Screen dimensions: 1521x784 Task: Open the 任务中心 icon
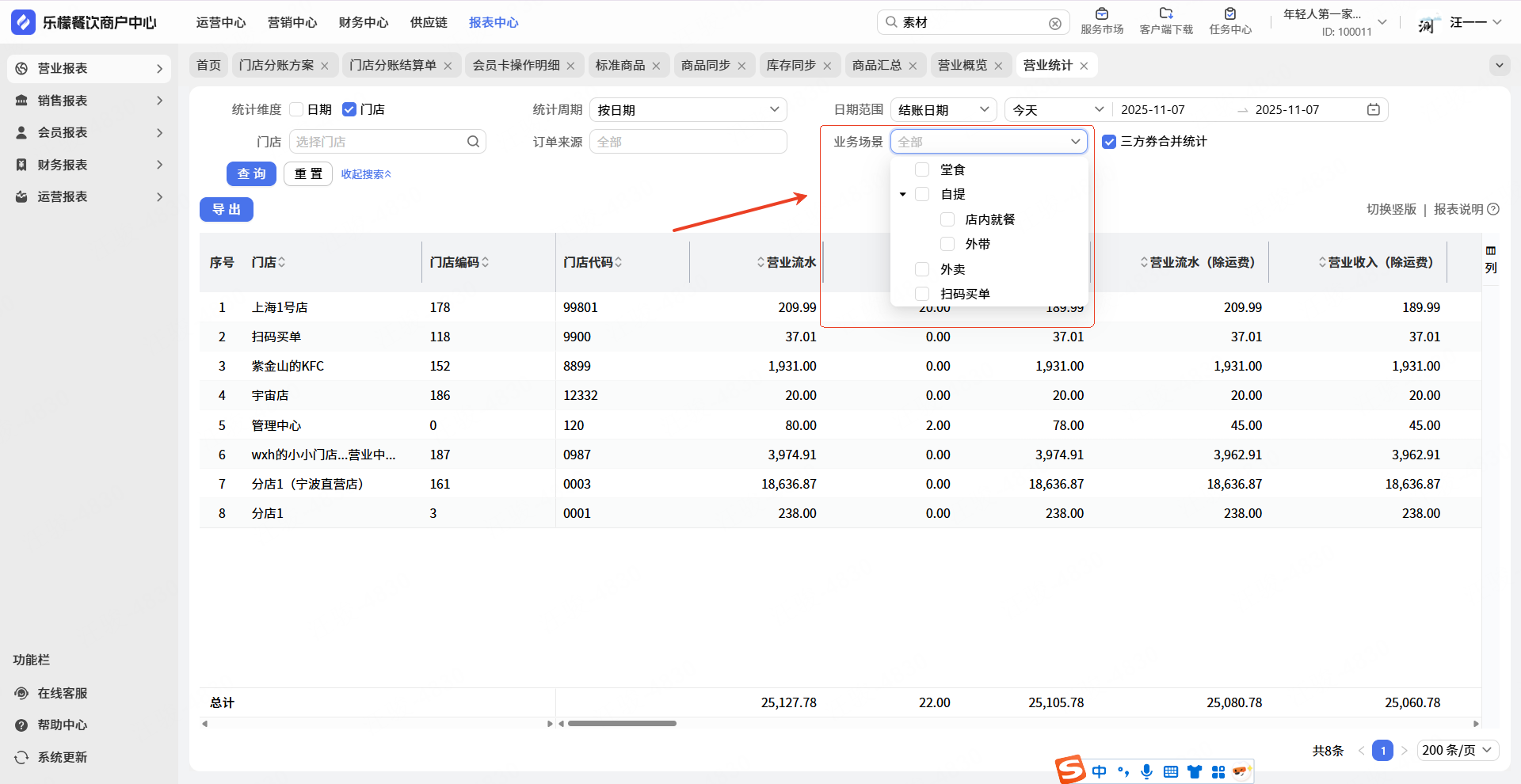click(1230, 13)
